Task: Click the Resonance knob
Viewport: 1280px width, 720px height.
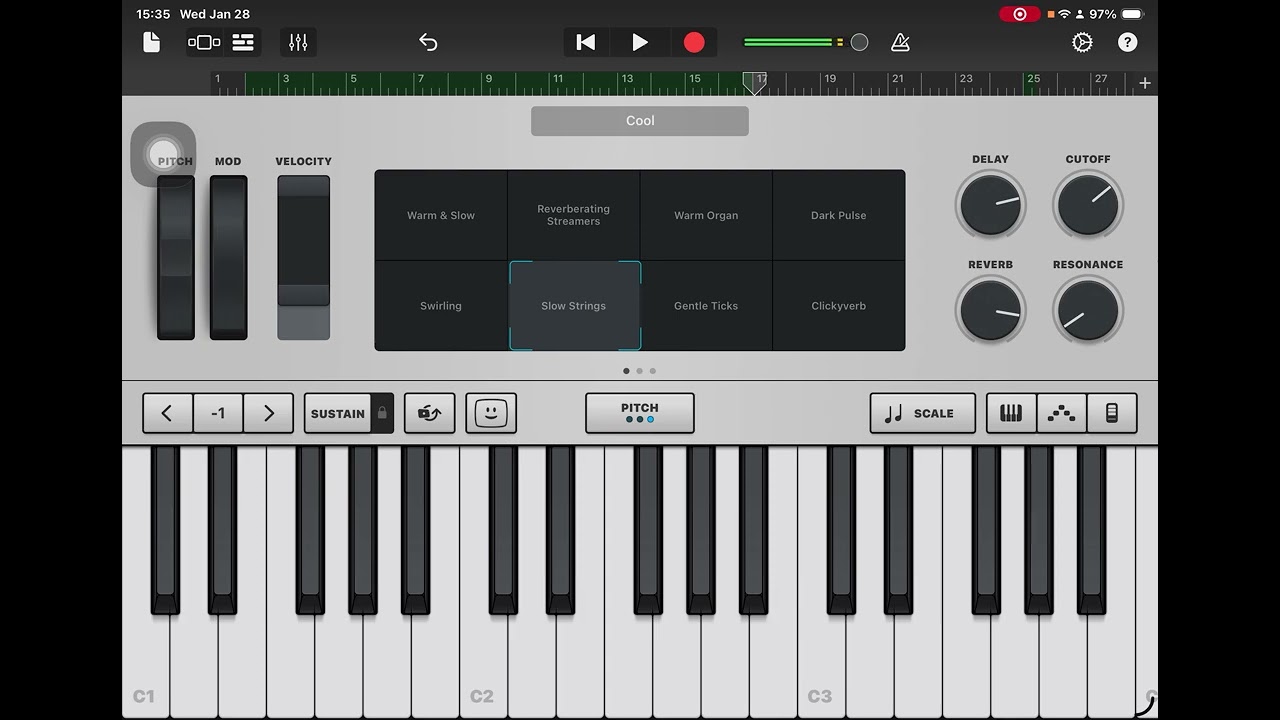Action: point(1088,310)
